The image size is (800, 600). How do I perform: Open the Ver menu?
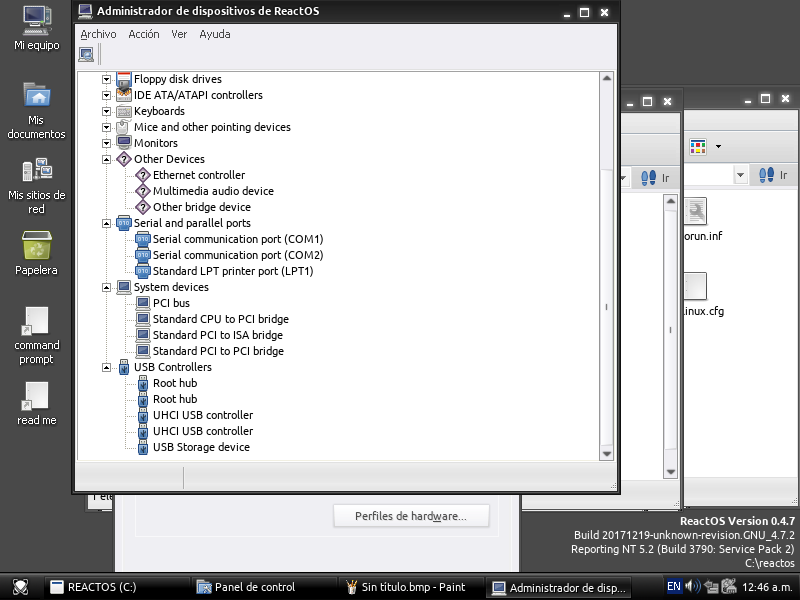click(179, 34)
